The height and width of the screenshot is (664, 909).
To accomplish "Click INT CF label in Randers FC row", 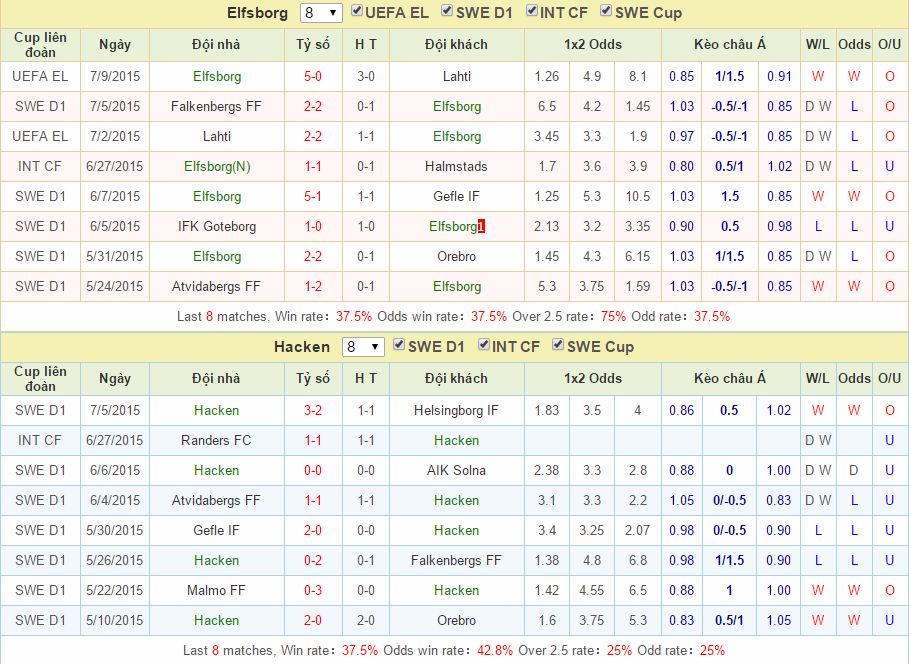I will 40,441.
